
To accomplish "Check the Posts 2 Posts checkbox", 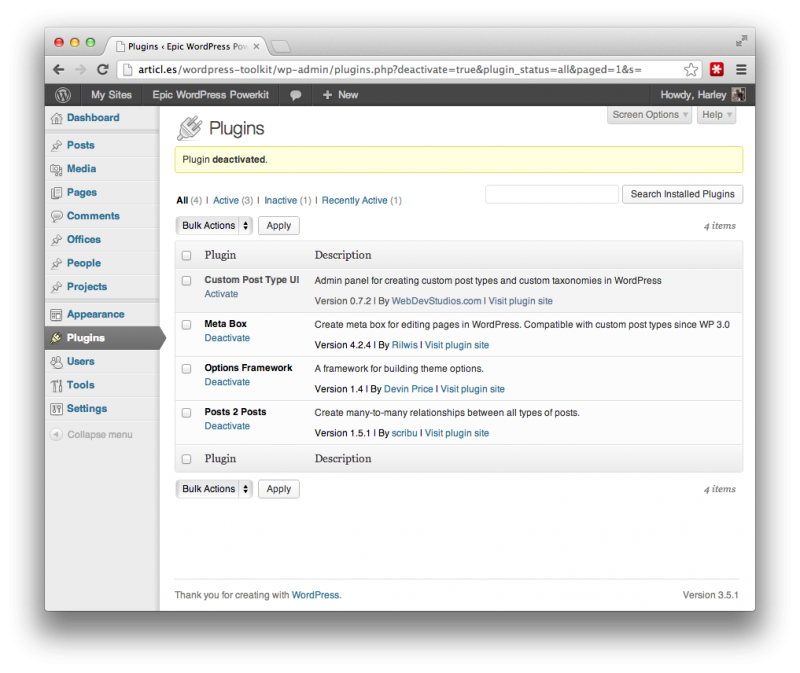I will [x=187, y=413].
